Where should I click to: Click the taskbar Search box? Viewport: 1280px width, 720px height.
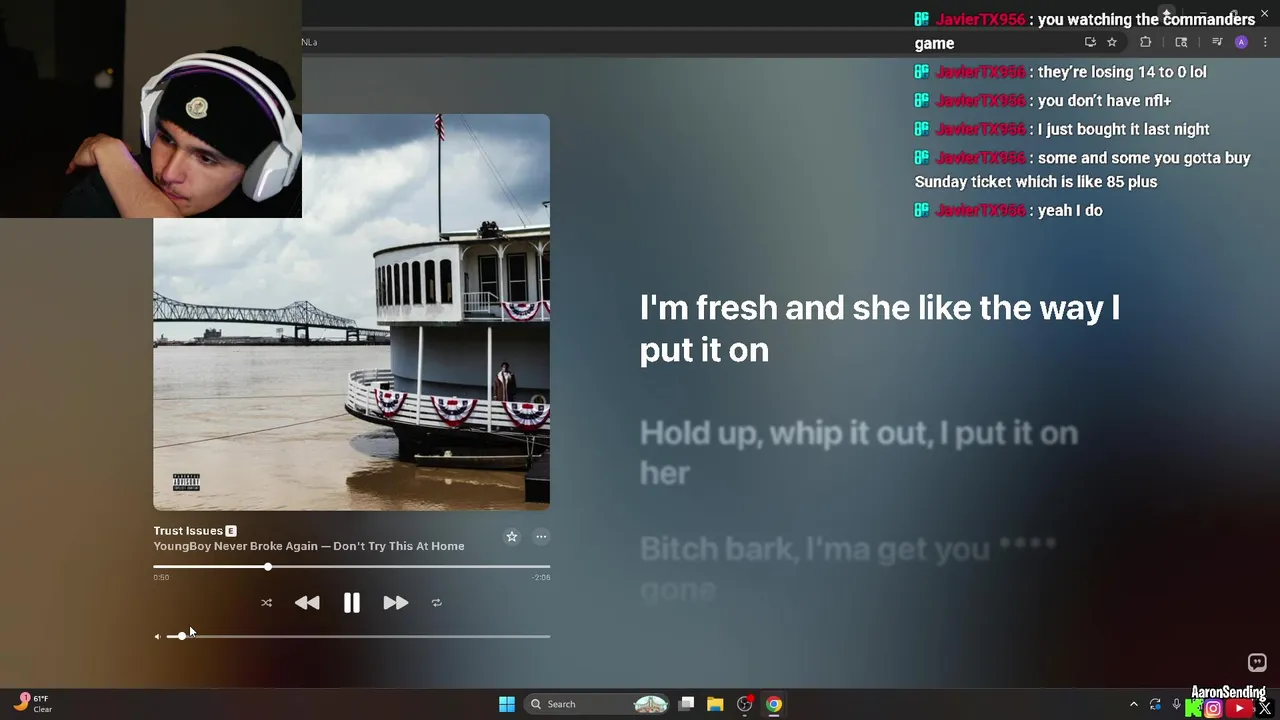click(x=598, y=704)
